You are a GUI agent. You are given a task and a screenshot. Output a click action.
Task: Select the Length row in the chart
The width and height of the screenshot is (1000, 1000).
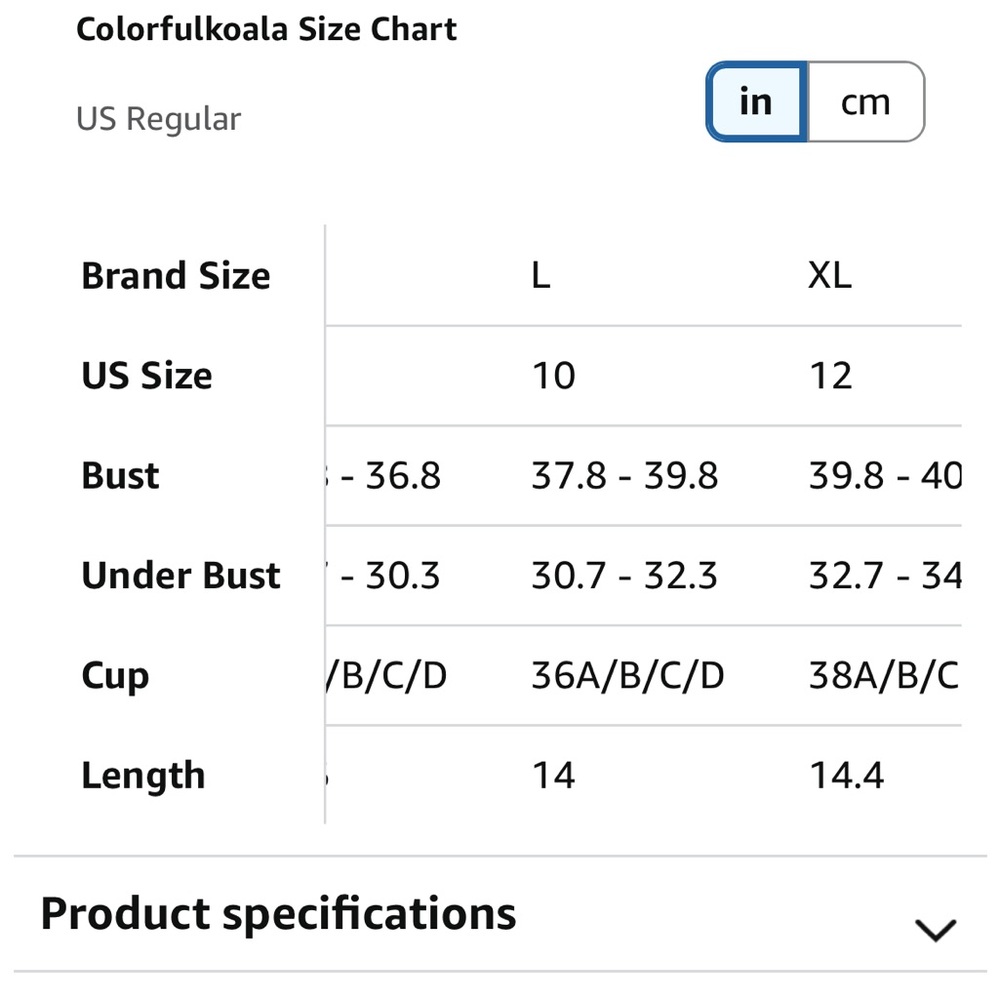pyautogui.click(x=143, y=775)
